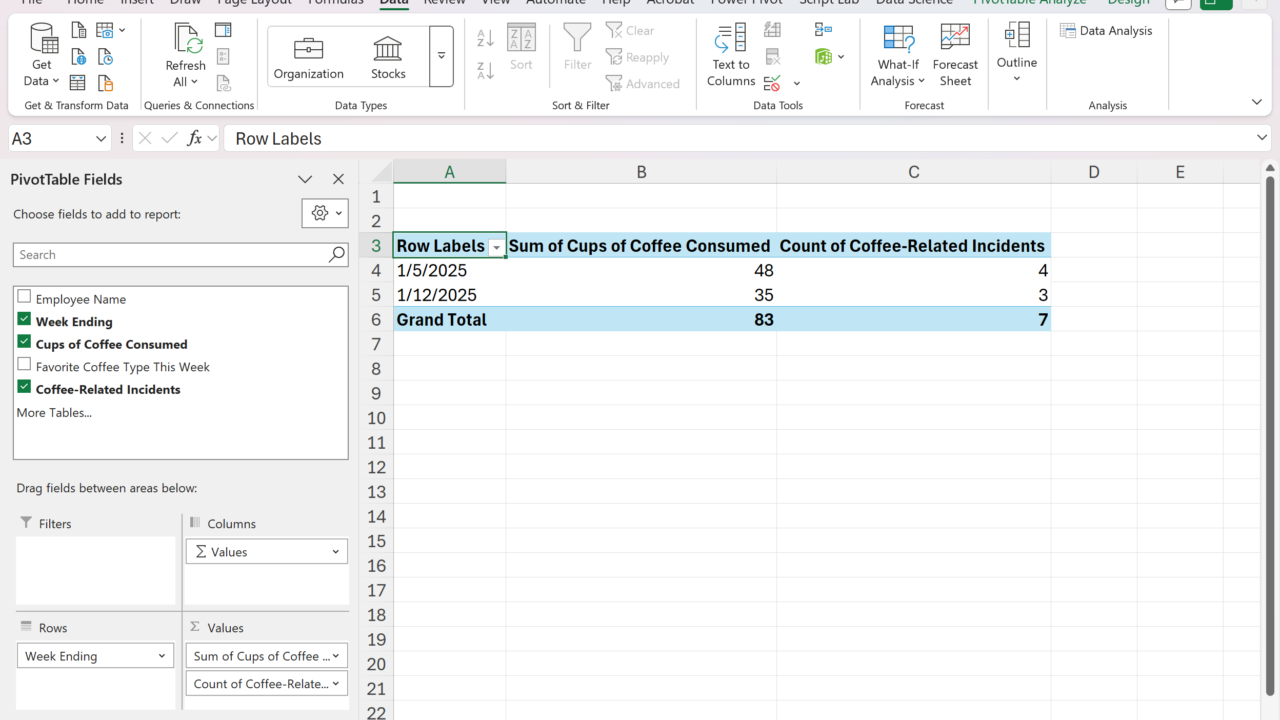
Task: Click the field Search box
Action: [172, 255]
